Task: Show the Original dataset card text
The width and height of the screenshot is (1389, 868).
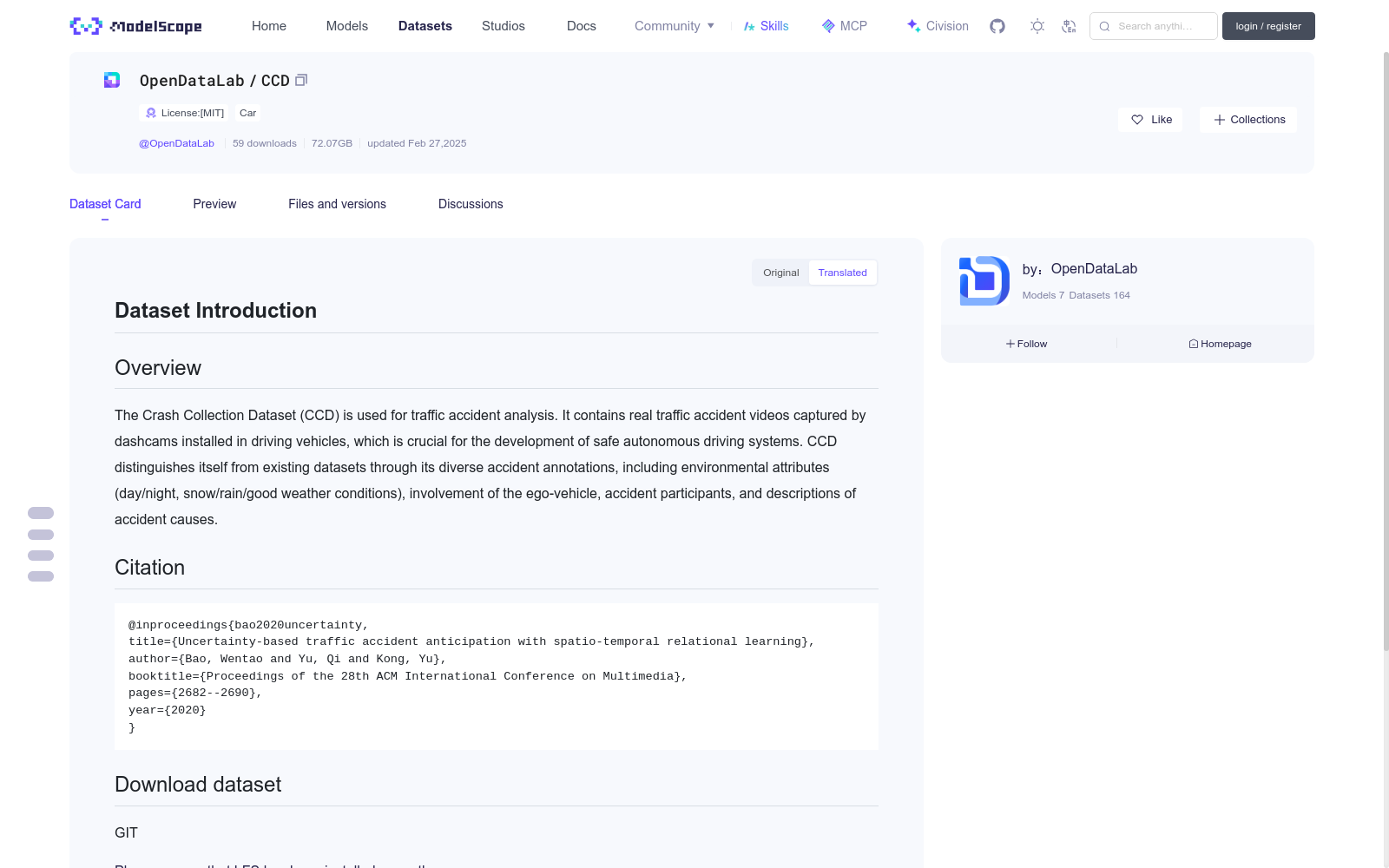Action: point(781,273)
